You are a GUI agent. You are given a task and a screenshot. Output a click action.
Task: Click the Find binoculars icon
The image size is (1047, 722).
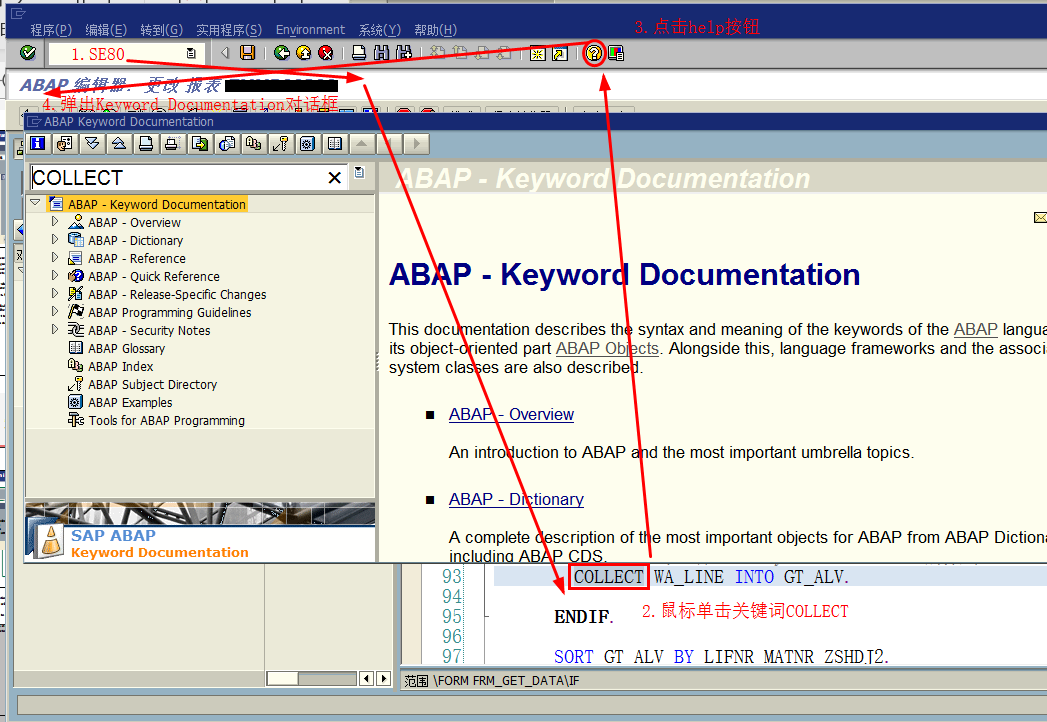click(381, 53)
